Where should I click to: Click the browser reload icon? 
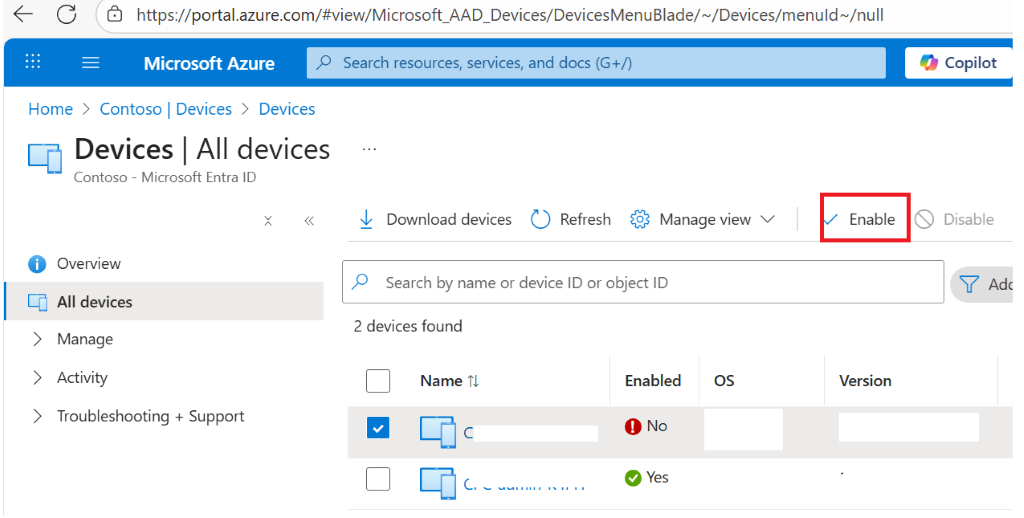pyautogui.click(x=67, y=15)
